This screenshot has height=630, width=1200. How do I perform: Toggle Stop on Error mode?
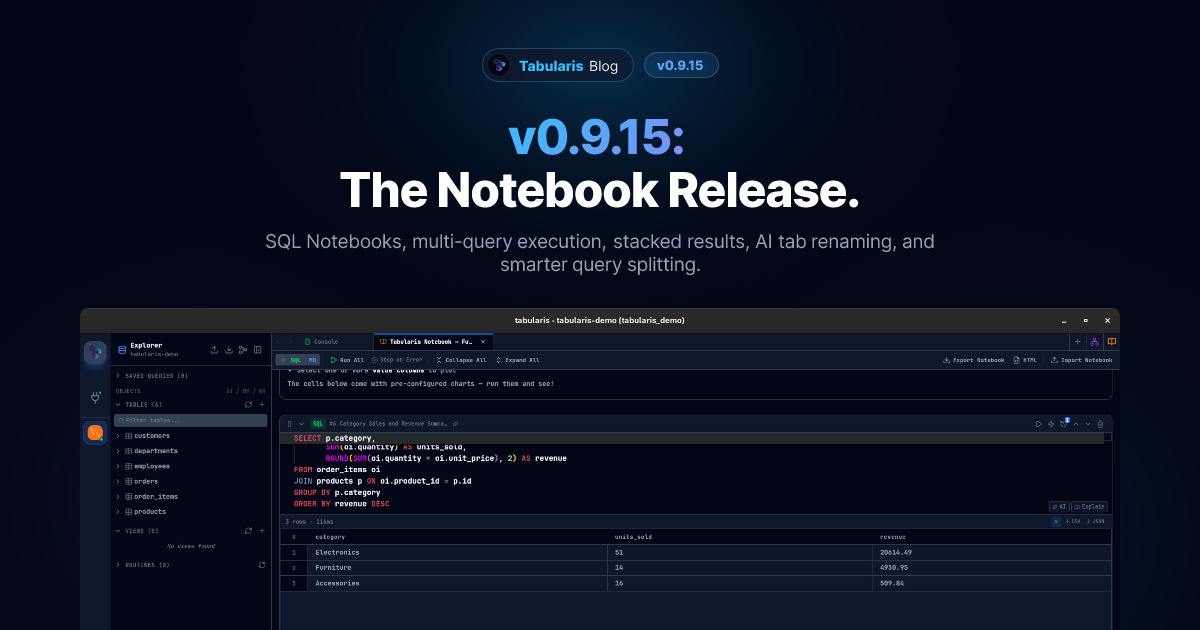point(398,359)
